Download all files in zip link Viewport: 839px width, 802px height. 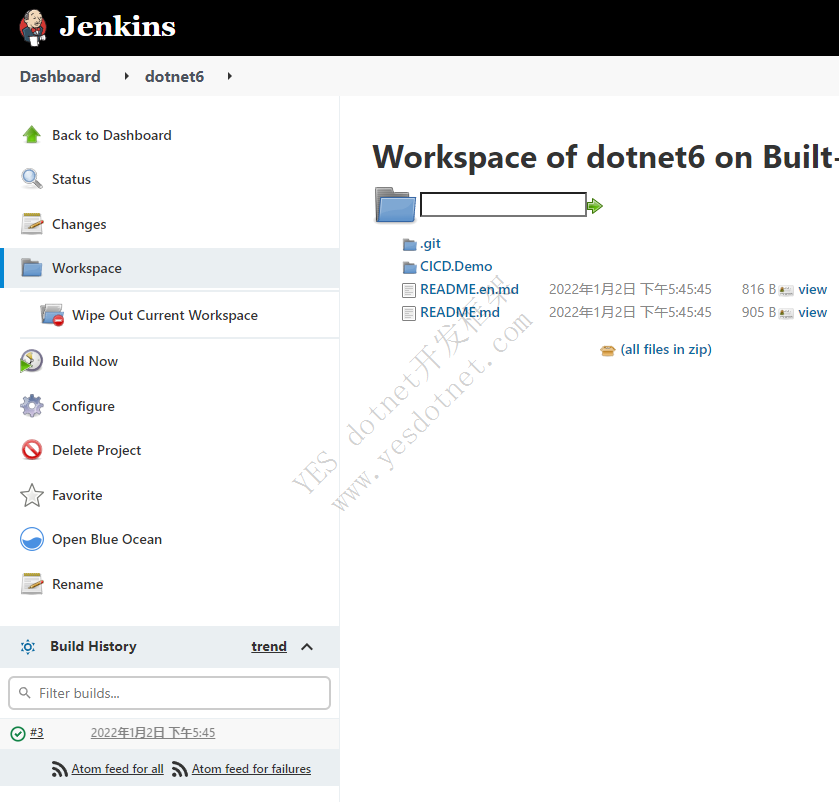tap(666, 349)
